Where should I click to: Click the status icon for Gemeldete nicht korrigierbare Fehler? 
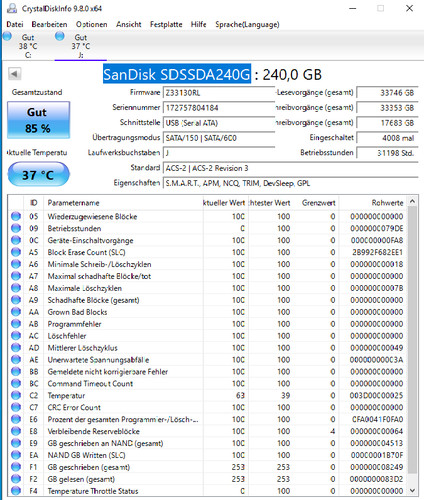[16, 371]
